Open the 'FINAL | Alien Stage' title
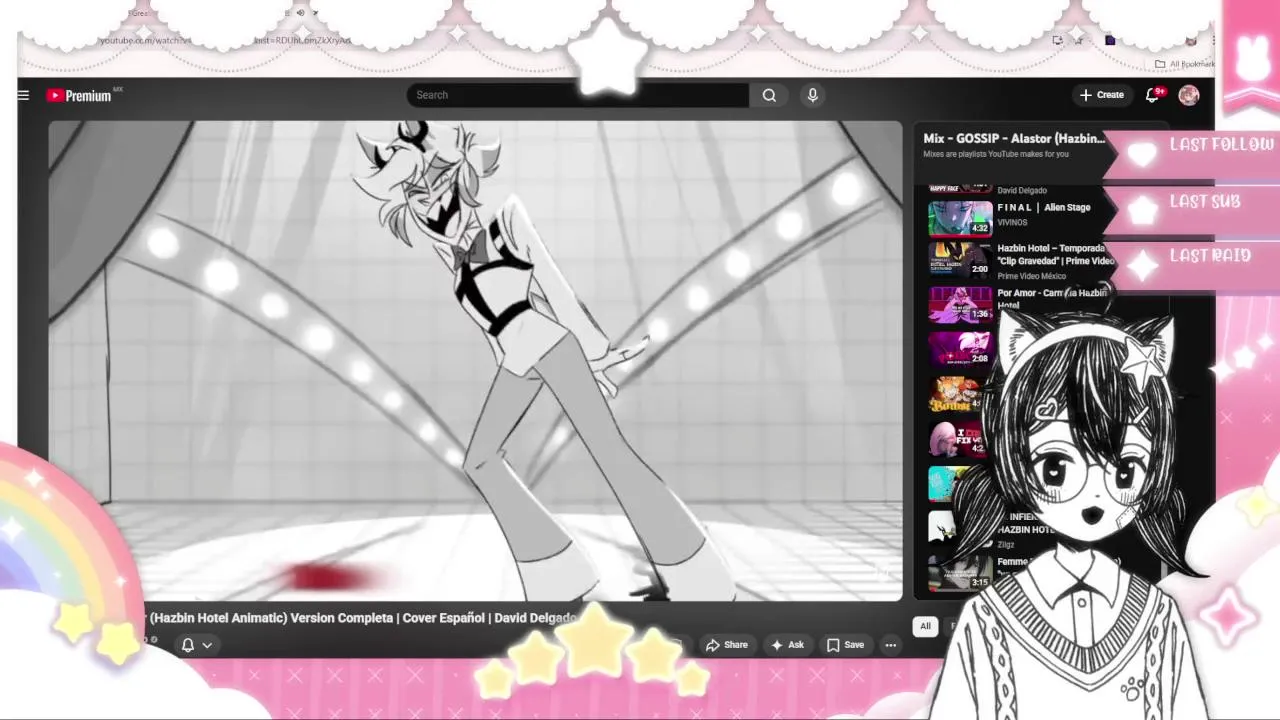 1043,207
